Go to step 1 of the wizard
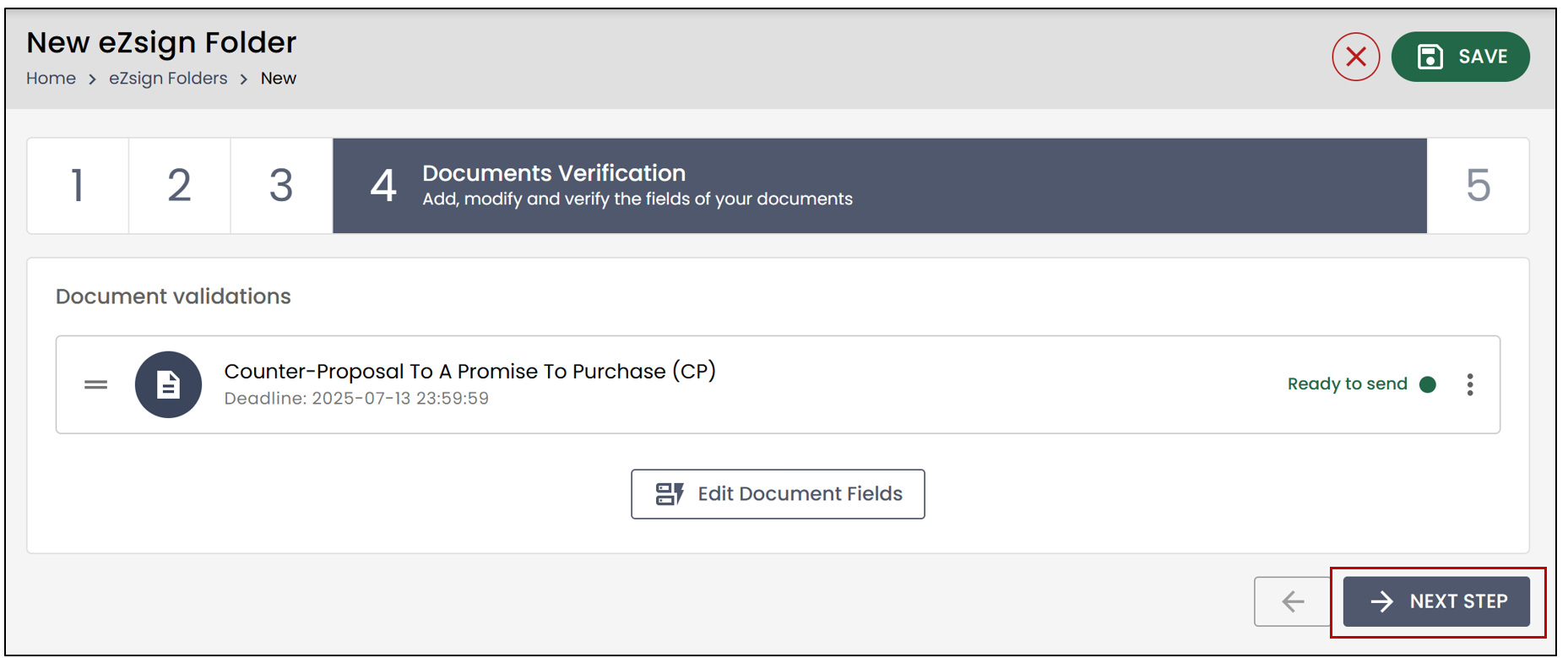This screenshot has width=1568, height=658. (78, 186)
